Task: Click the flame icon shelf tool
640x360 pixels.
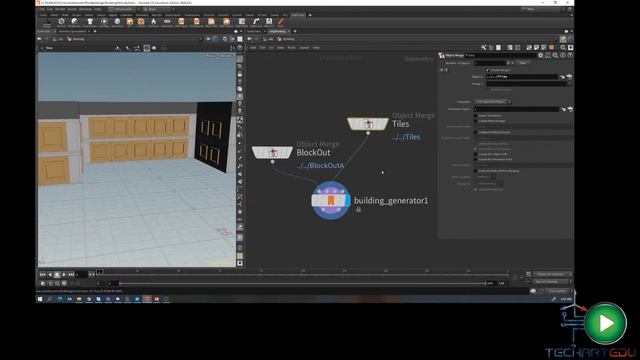Action: point(154,22)
